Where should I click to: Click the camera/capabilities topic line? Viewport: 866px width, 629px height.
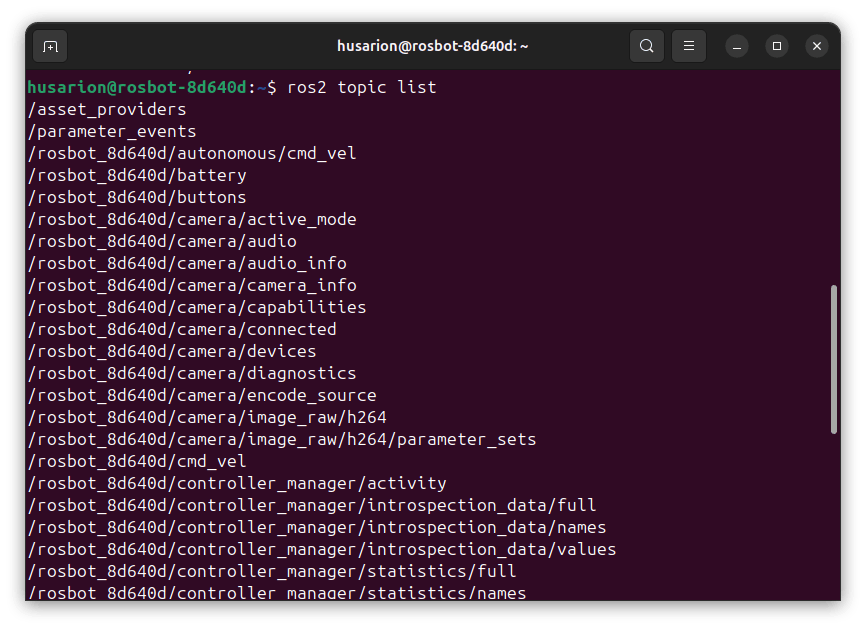click(197, 308)
